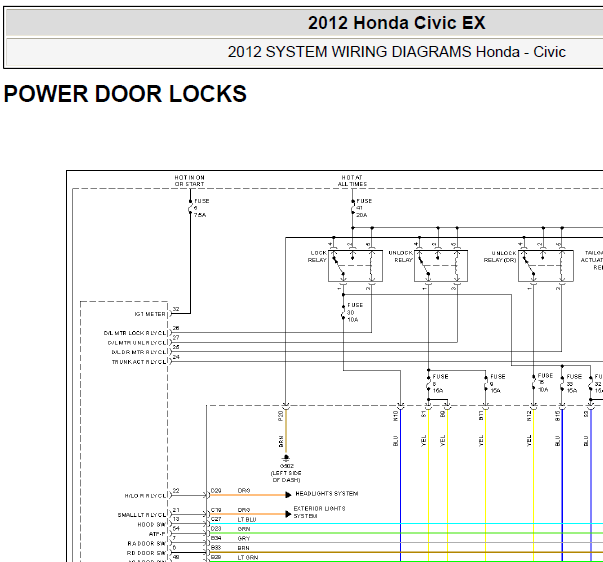This screenshot has height=562, width=603.
Task: Select pin number '54' at ATP-P
Action: coord(176,529)
